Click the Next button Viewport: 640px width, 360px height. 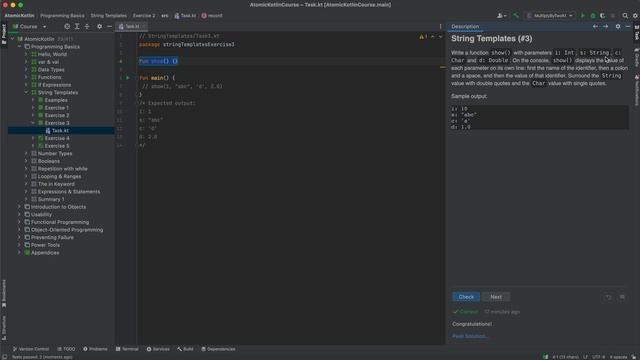[496, 297]
